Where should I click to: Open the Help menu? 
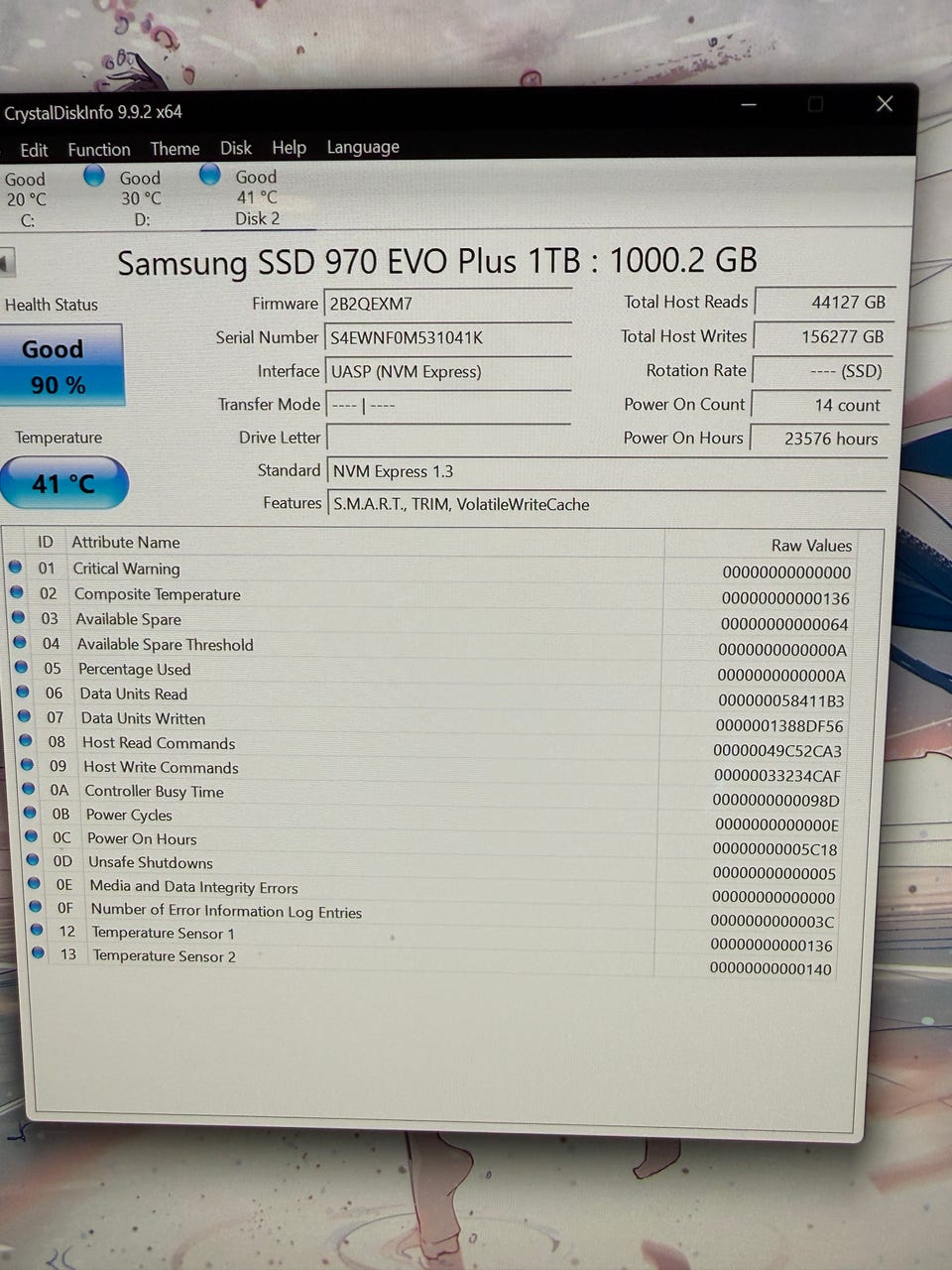(289, 147)
